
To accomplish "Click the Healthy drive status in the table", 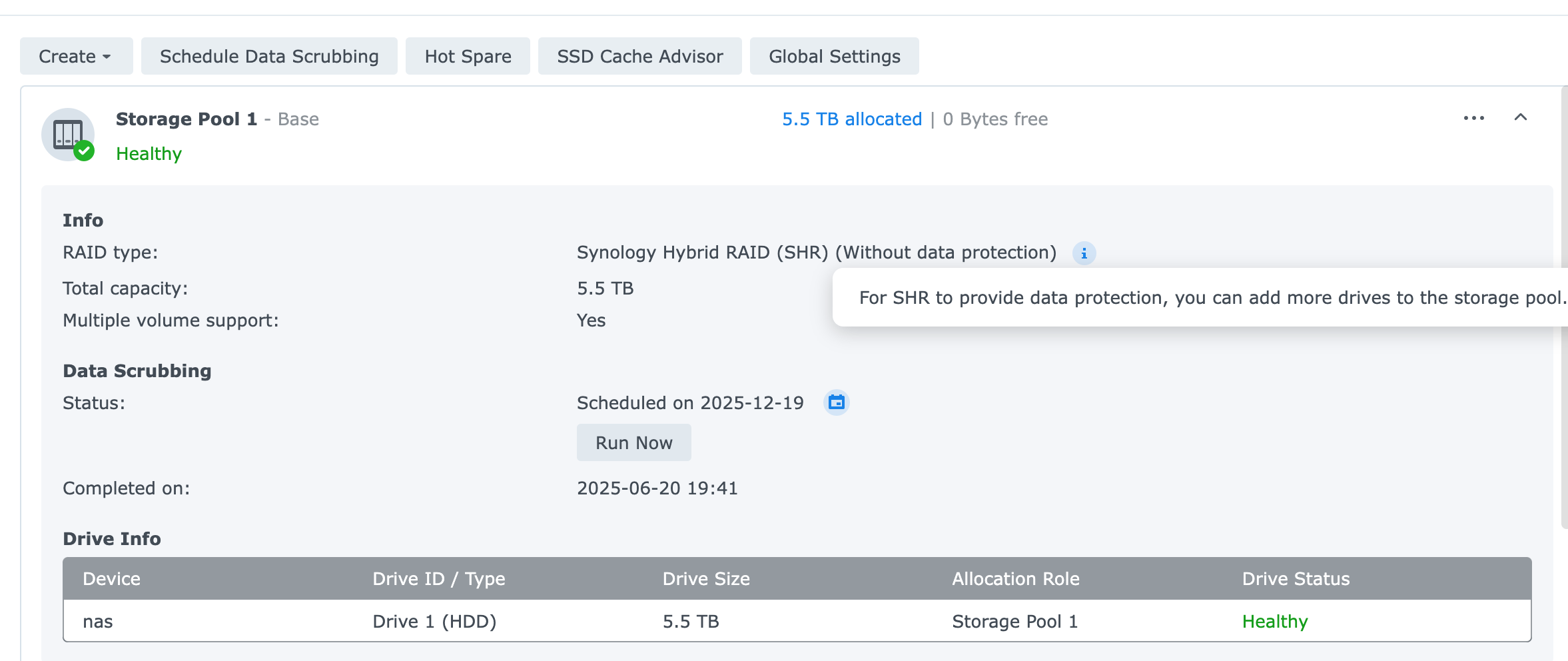I will point(1274,621).
